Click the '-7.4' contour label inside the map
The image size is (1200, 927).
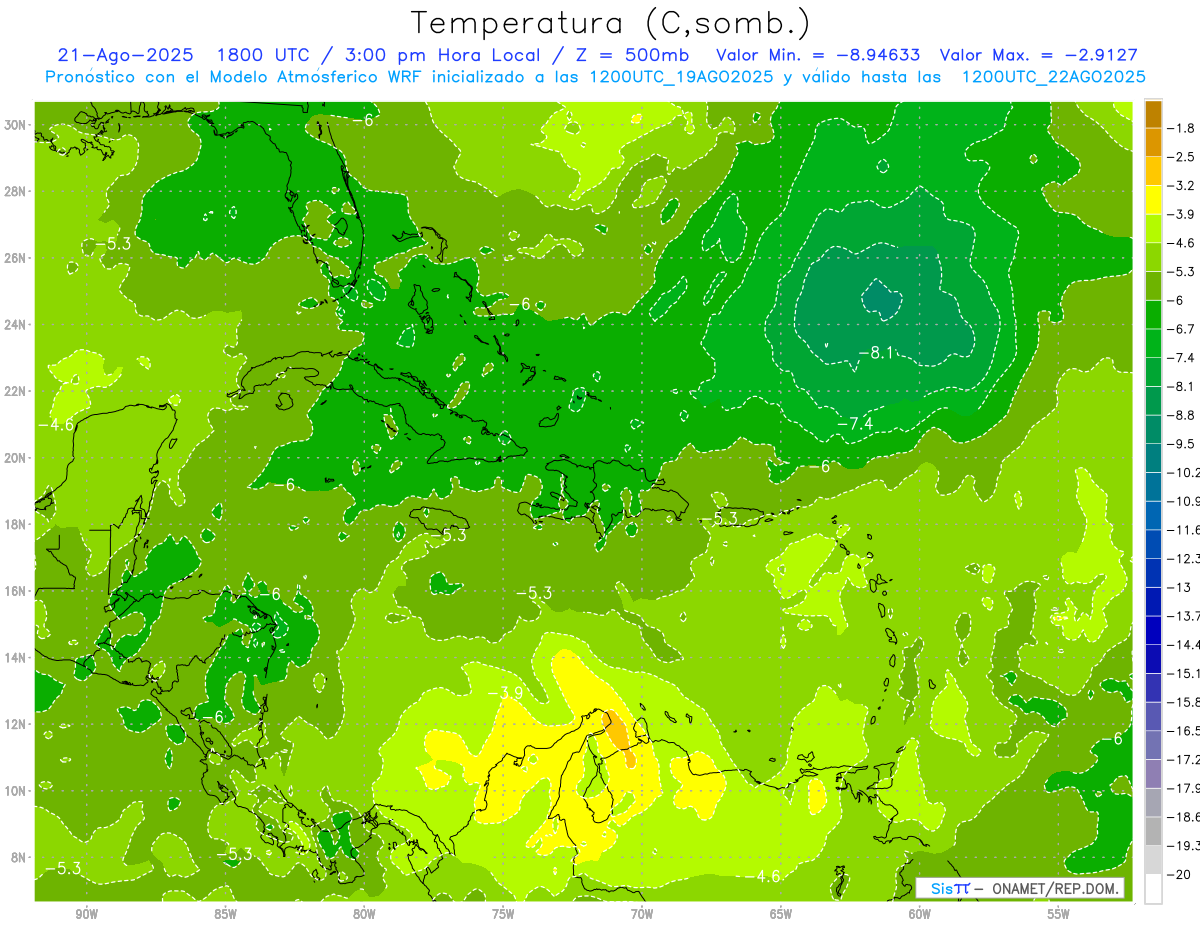pos(855,424)
